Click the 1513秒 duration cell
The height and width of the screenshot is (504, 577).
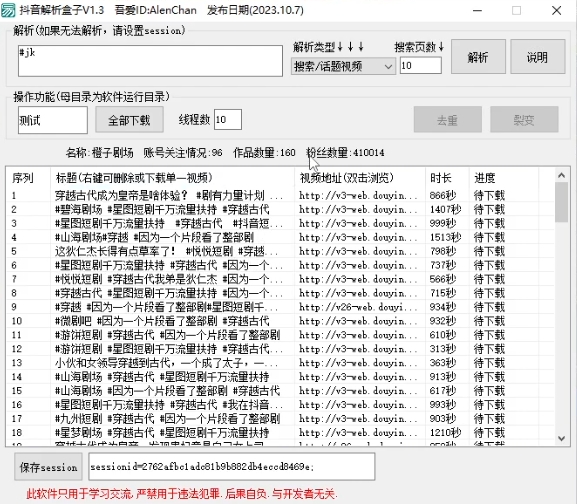point(445,237)
